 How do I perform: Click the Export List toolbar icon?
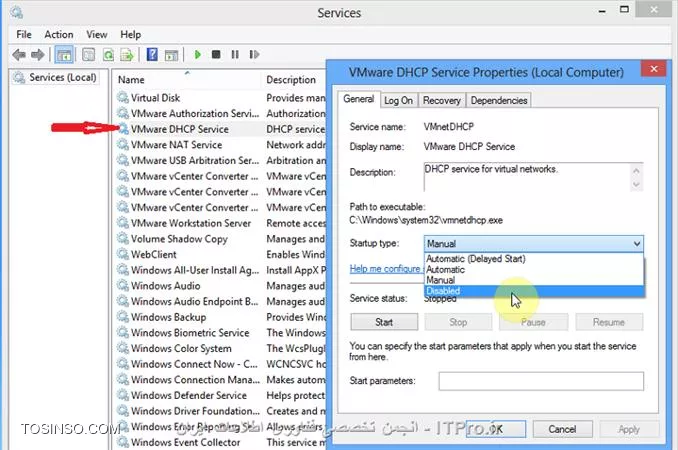[x=127, y=55]
